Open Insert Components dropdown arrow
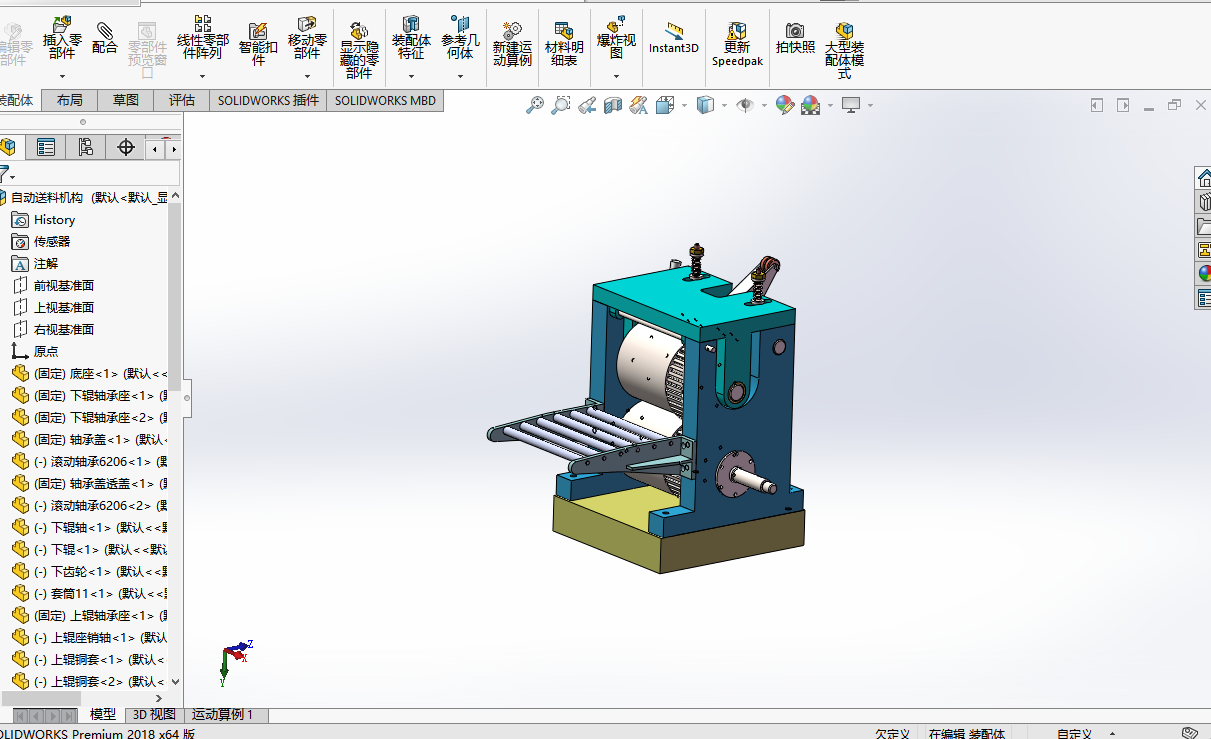This screenshot has width=1211, height=739. tap(62, 76)
